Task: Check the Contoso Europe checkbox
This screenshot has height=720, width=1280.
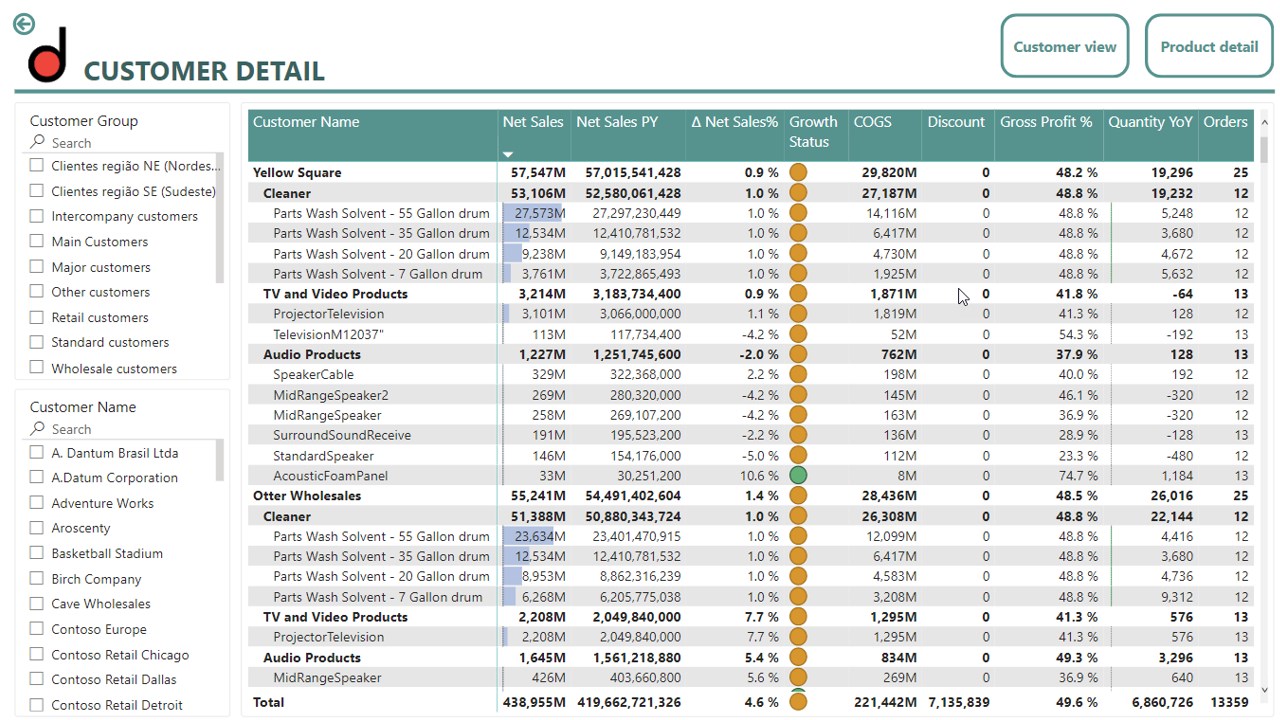Action: [x=37, y=629]
